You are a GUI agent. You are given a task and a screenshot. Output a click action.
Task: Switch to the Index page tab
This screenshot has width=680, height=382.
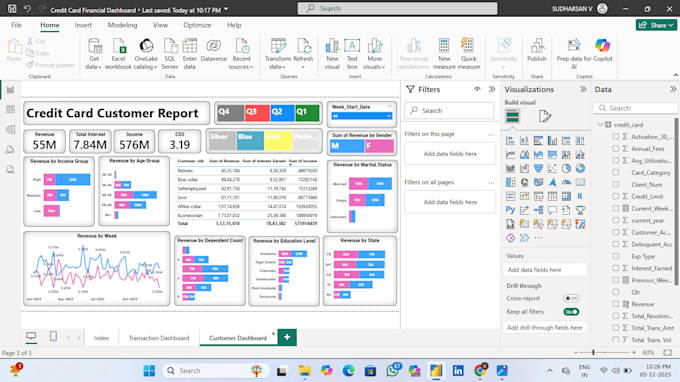[101, 338]
